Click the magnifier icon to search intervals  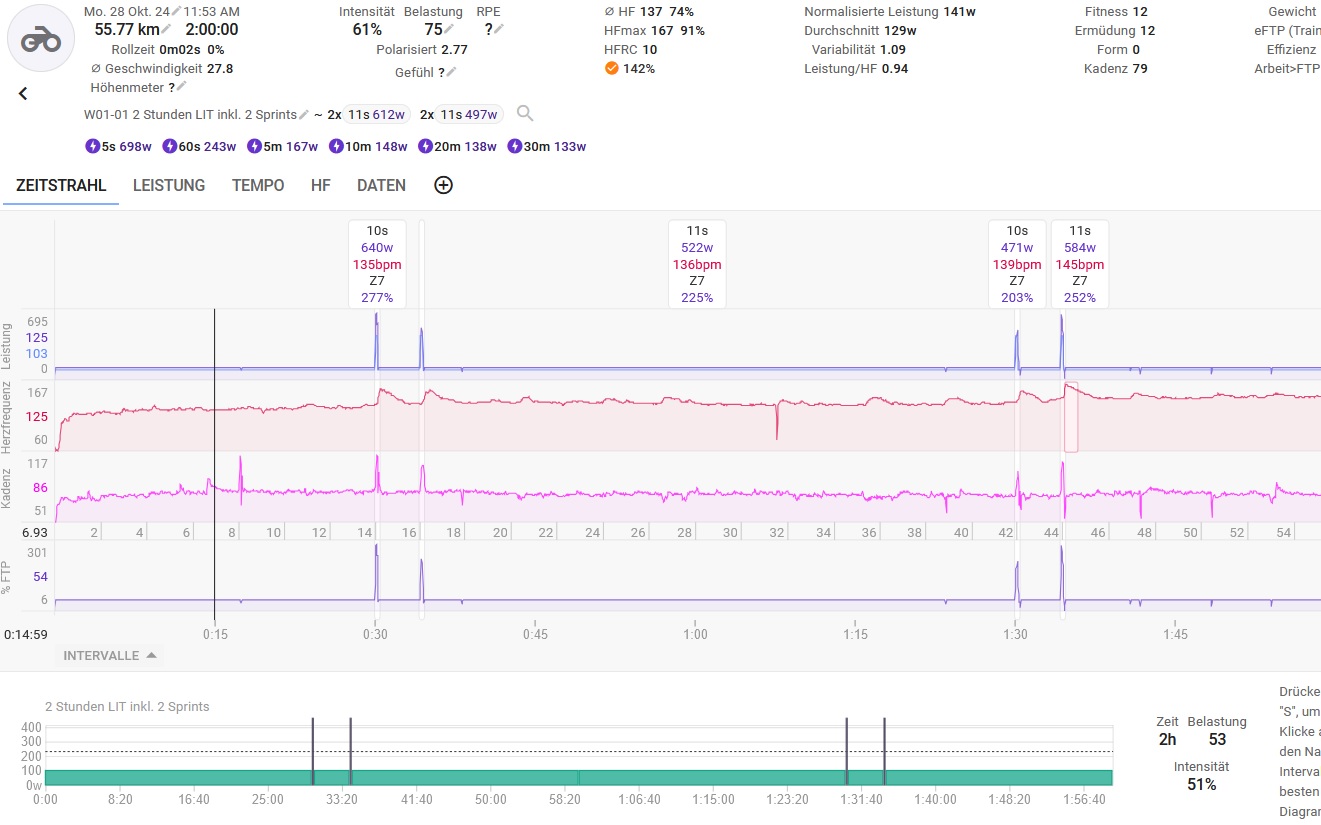click(525, 114)
